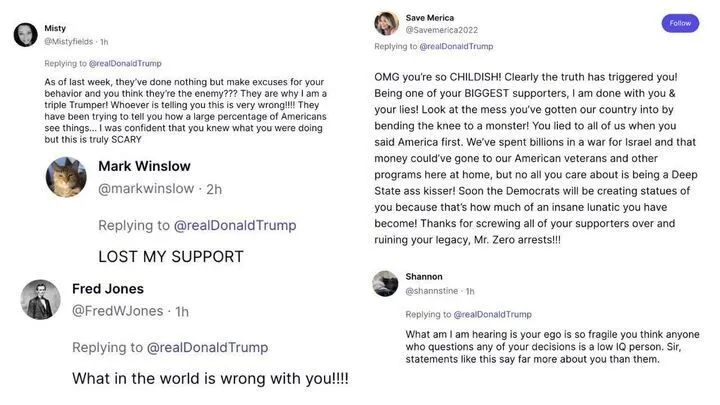Click @realDonaldTrump in Fred Jones's reply
Screen dimensions: 720x405
pos(207,348)
